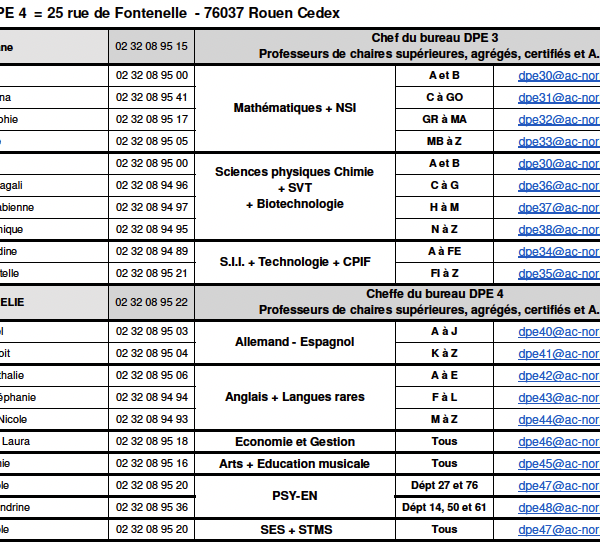Select phone number 02 32 08 95 21
The image size is (600, 551).
[x=152, y=273]
